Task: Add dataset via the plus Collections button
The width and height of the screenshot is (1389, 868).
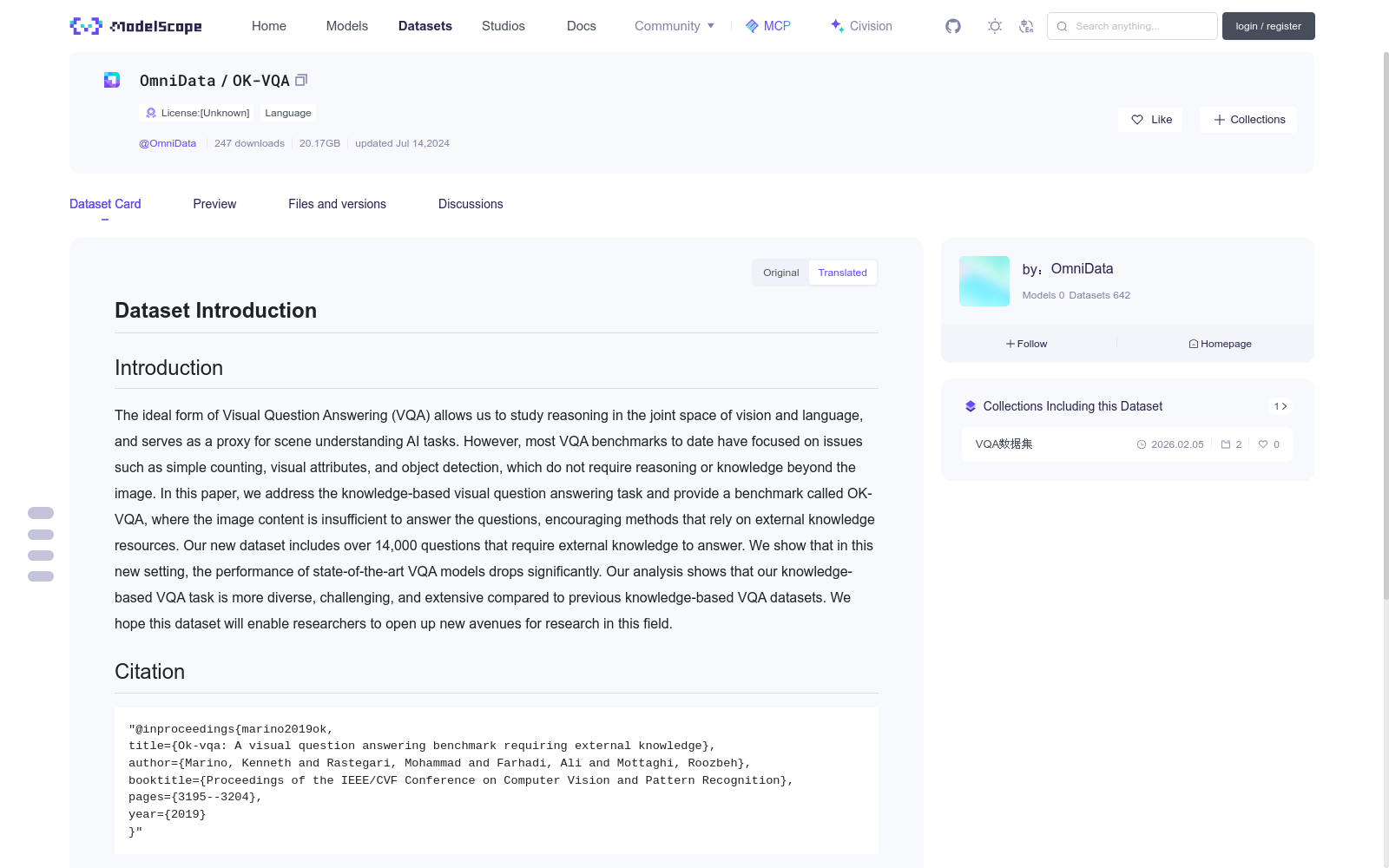Action: click(x=1248, y=120)
